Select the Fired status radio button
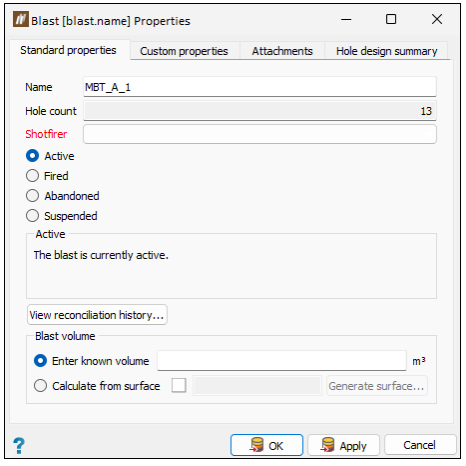466x466 pixels. click(32, 176)
